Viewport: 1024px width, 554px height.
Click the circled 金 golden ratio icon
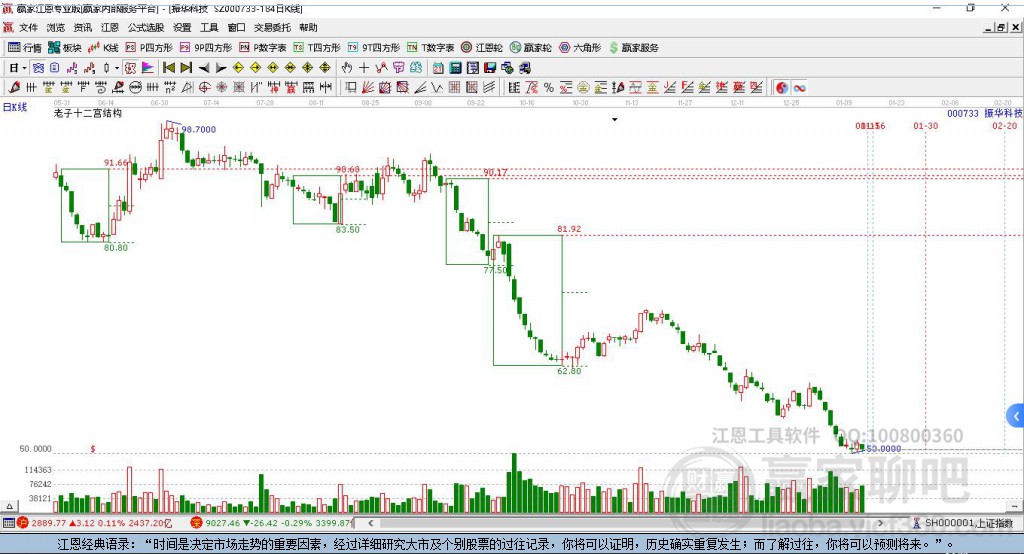coord(583,88)
